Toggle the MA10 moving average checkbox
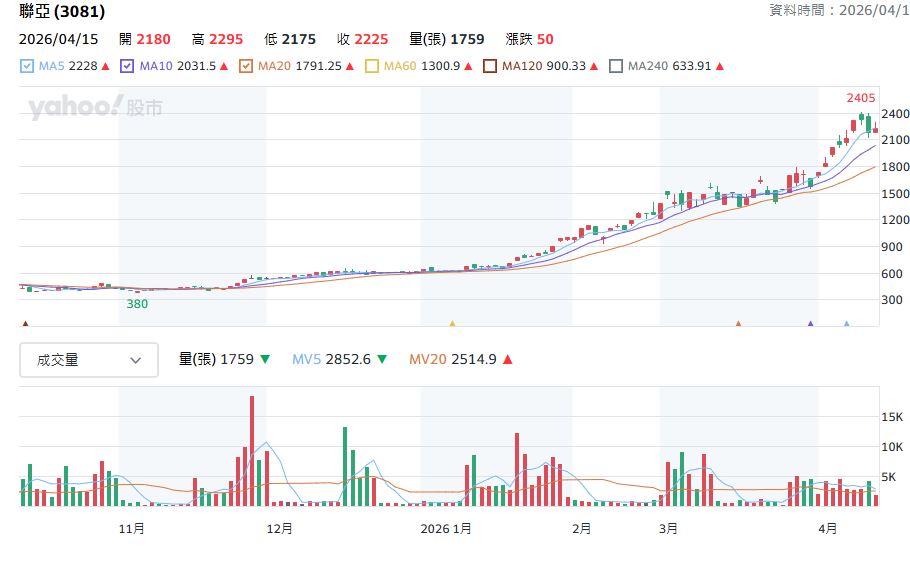910x564 pixels. [x=127, y=67]
